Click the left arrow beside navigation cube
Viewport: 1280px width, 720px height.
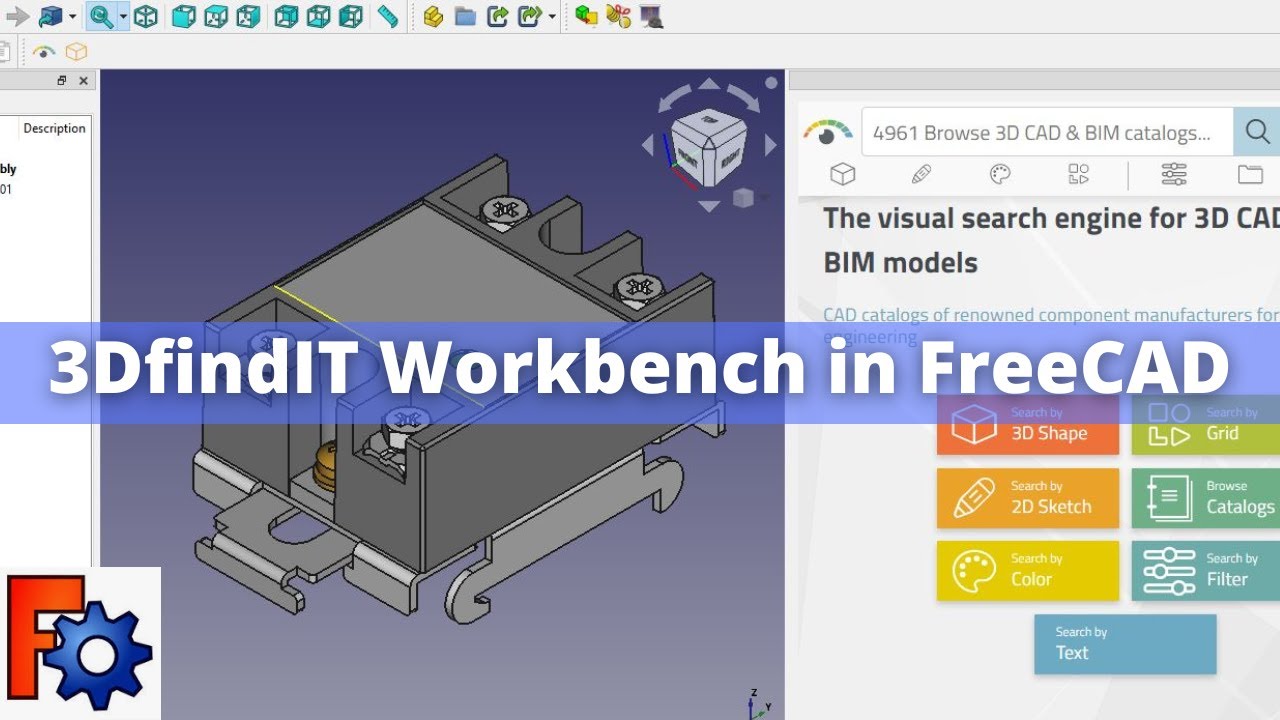[647, 146]
